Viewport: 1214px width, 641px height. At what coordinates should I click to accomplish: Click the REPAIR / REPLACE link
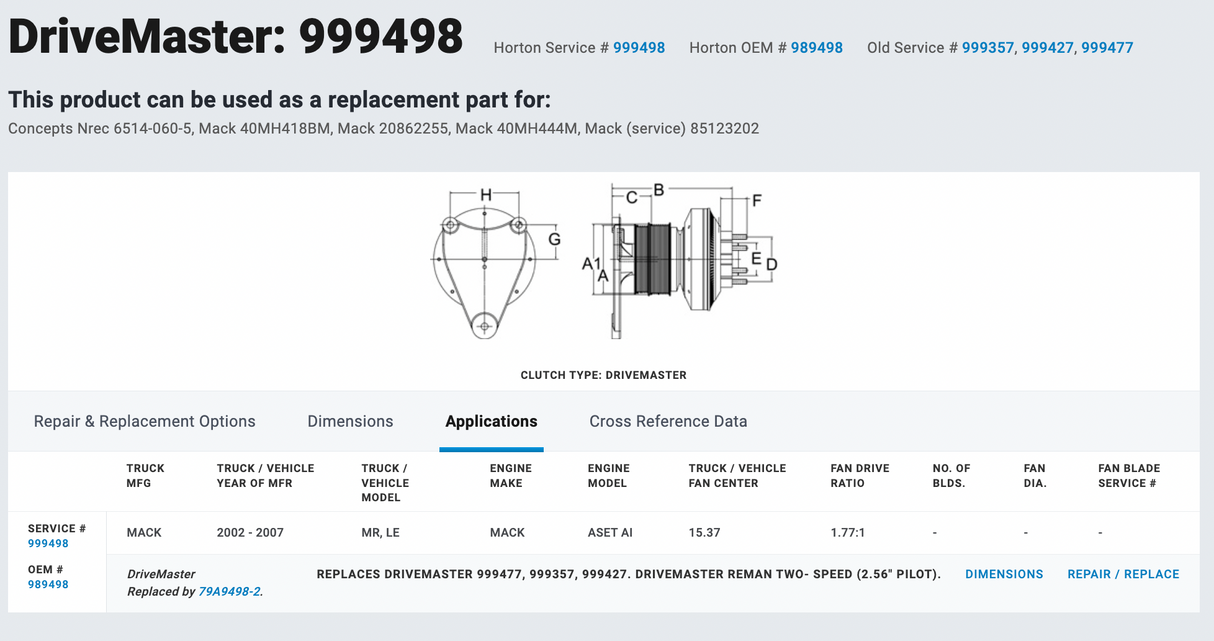(1123, 574)
